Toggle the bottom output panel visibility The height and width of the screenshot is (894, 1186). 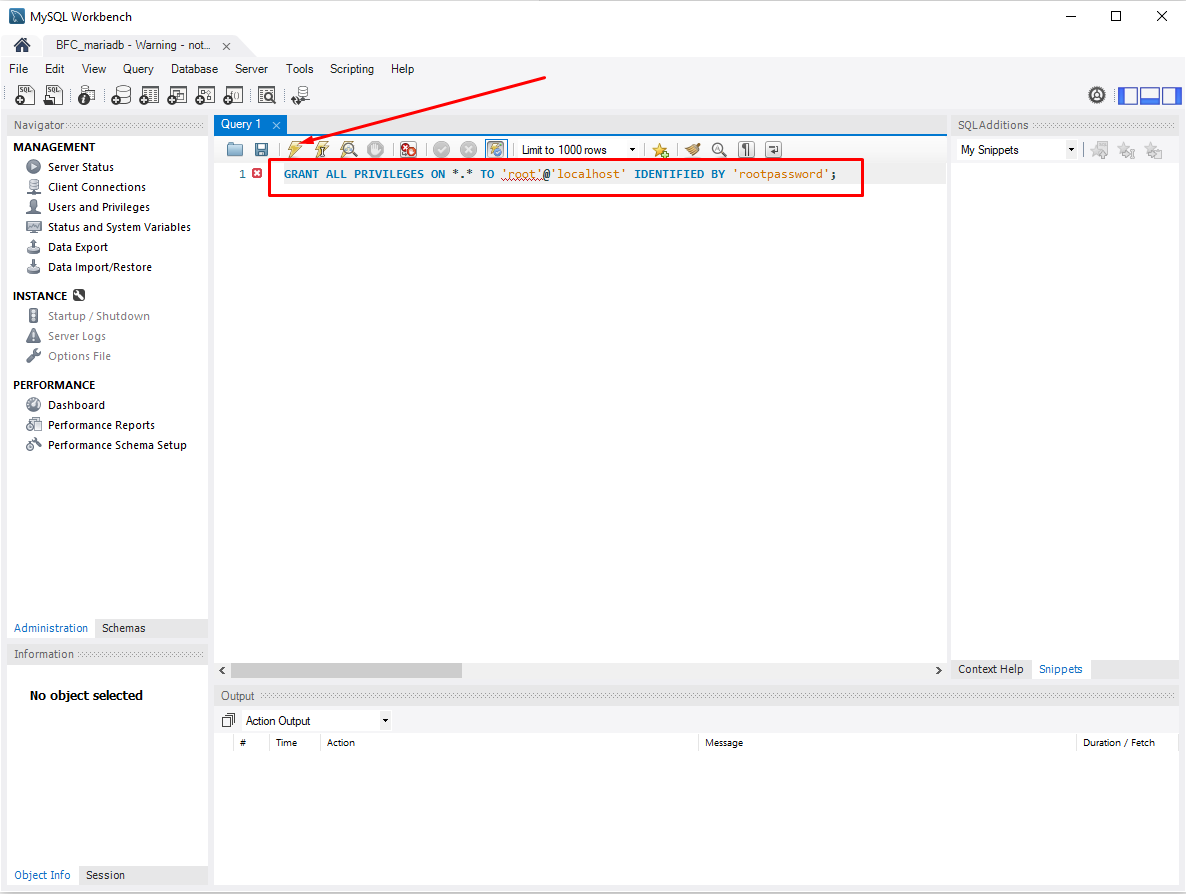coord(1150,95)
